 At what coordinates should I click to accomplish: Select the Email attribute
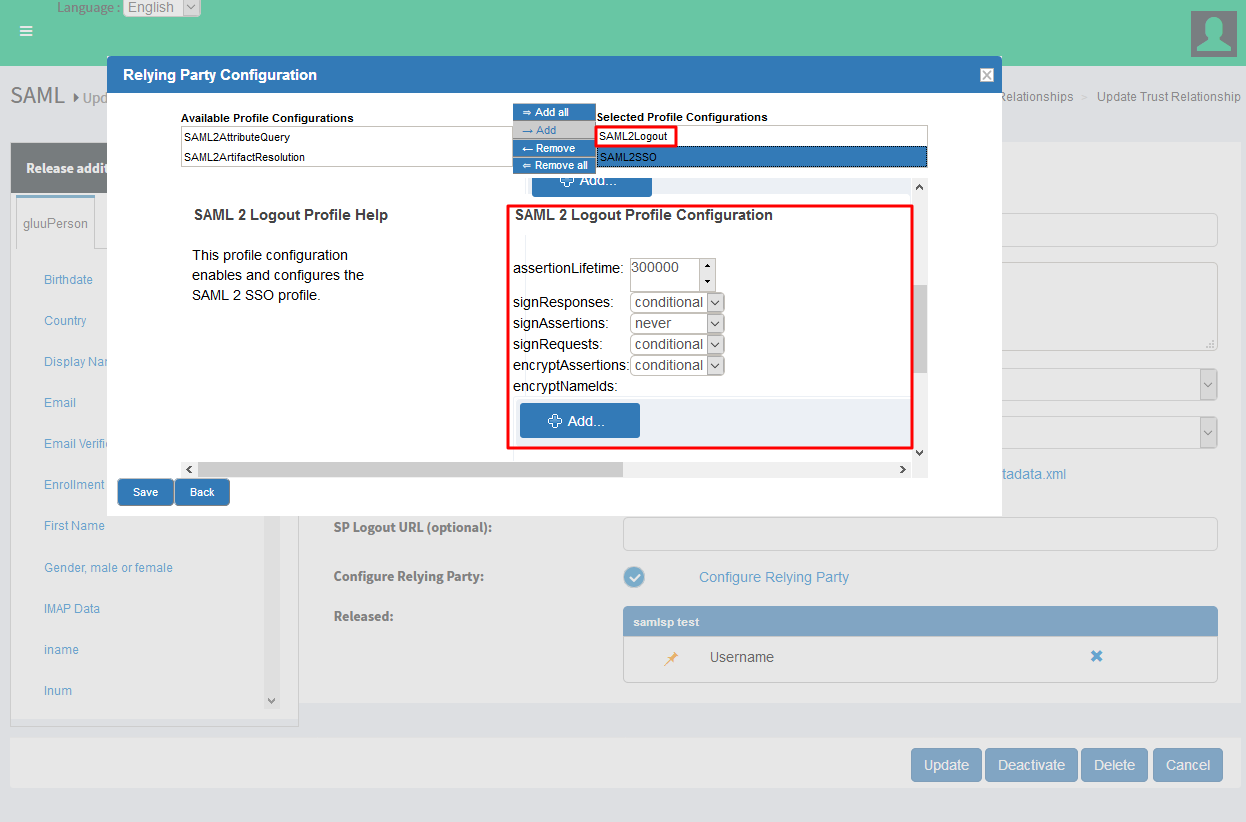(60, 403)
